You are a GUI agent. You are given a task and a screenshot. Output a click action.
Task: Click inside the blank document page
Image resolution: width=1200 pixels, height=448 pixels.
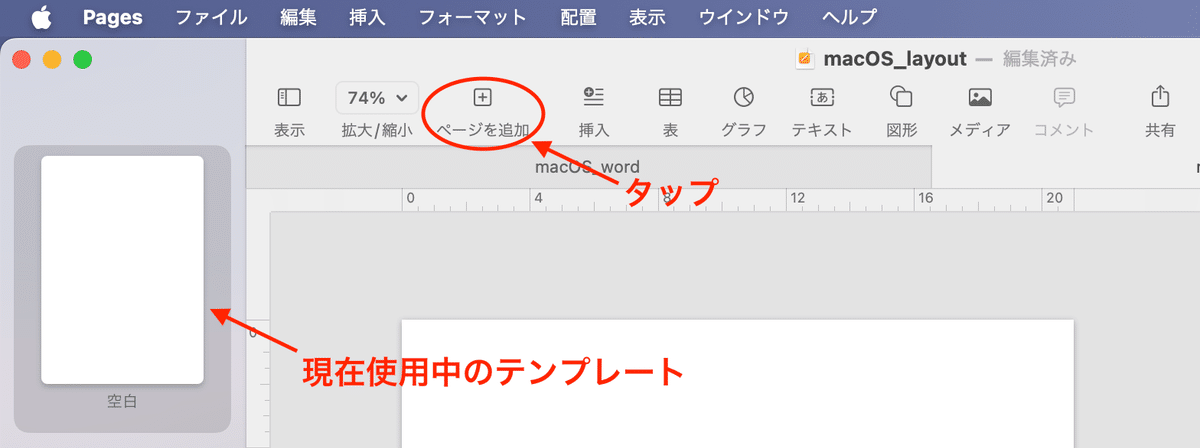[737, 384]
